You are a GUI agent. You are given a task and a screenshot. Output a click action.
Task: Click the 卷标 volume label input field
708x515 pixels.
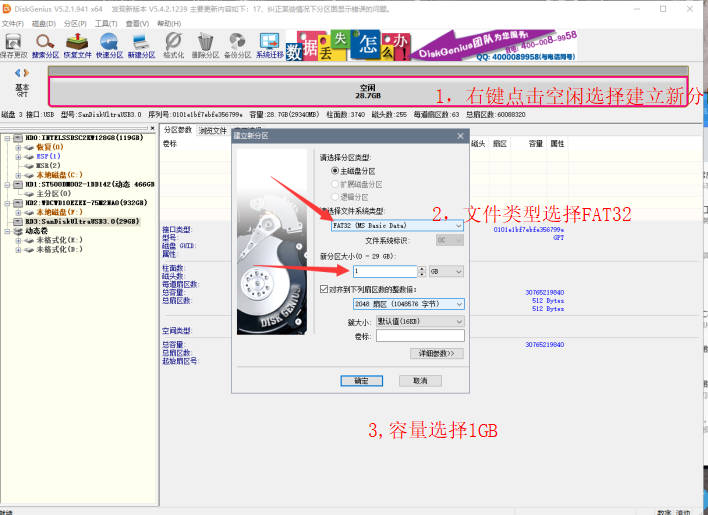[x=420, y=336]
